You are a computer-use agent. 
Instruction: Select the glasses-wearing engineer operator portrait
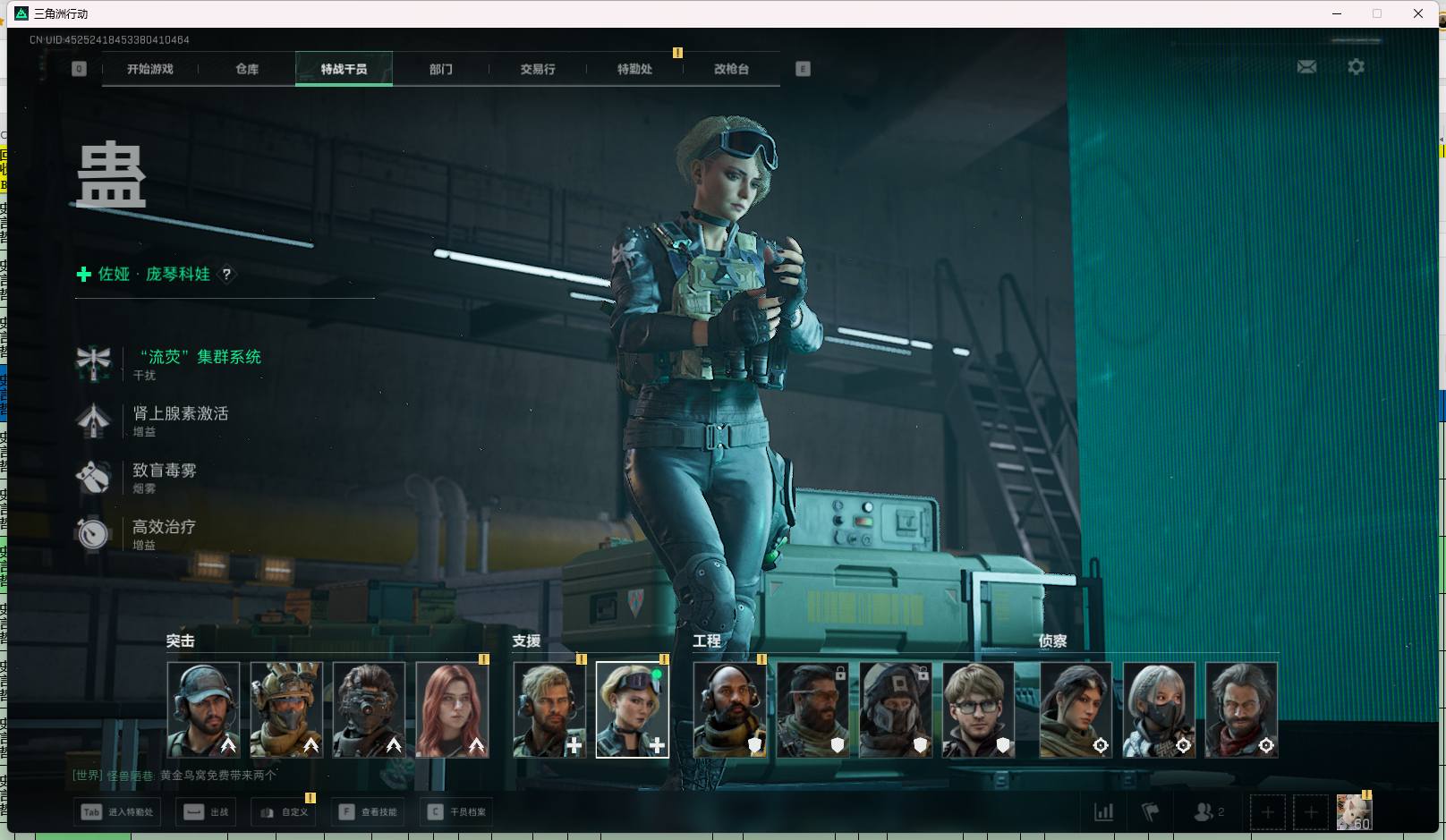pyautogui.click(x=978, y=710)
